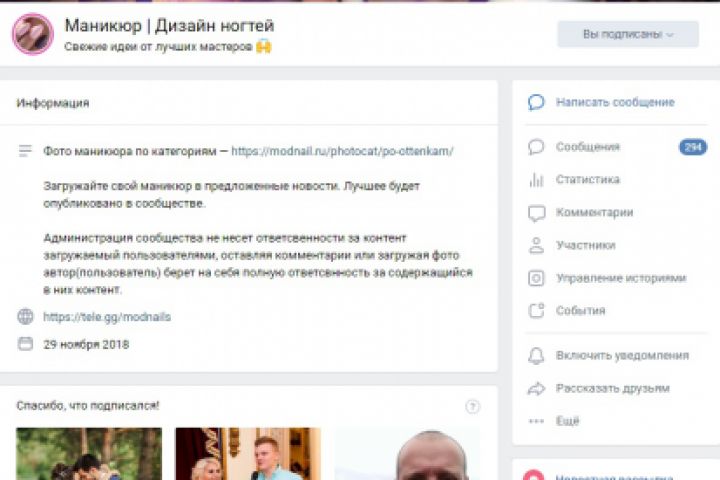
Task: Click the community title 'Маникюр | Дизайн ногтей'
Action: tap(169, 26)
